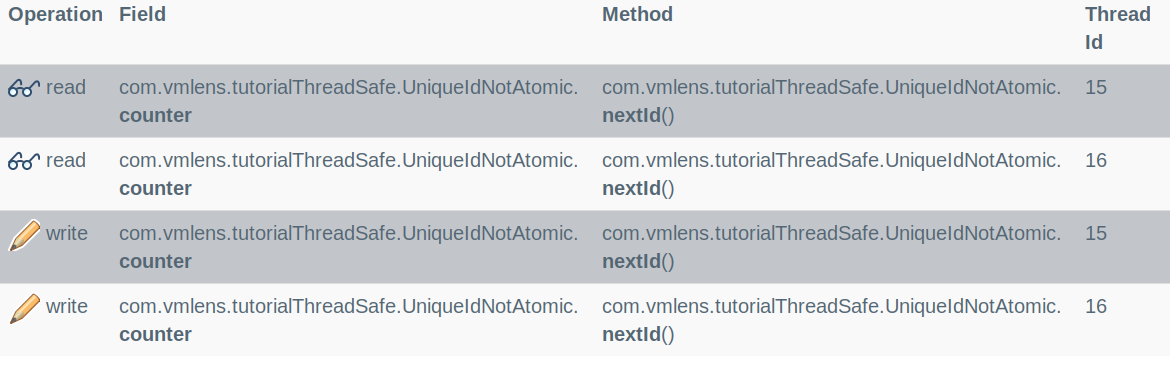The height and width of the screenshot is (366, 1176).
Task: Select the Thread Id column header
Action: pos(1118,28)
